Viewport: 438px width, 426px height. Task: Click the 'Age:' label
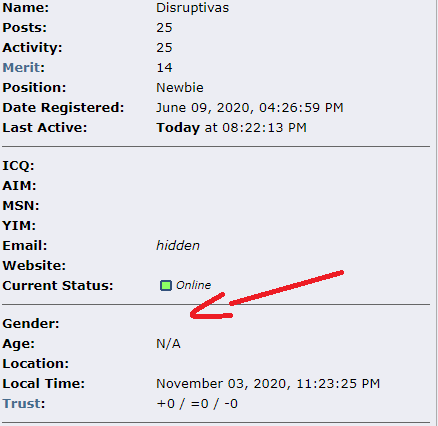(19, 344)
